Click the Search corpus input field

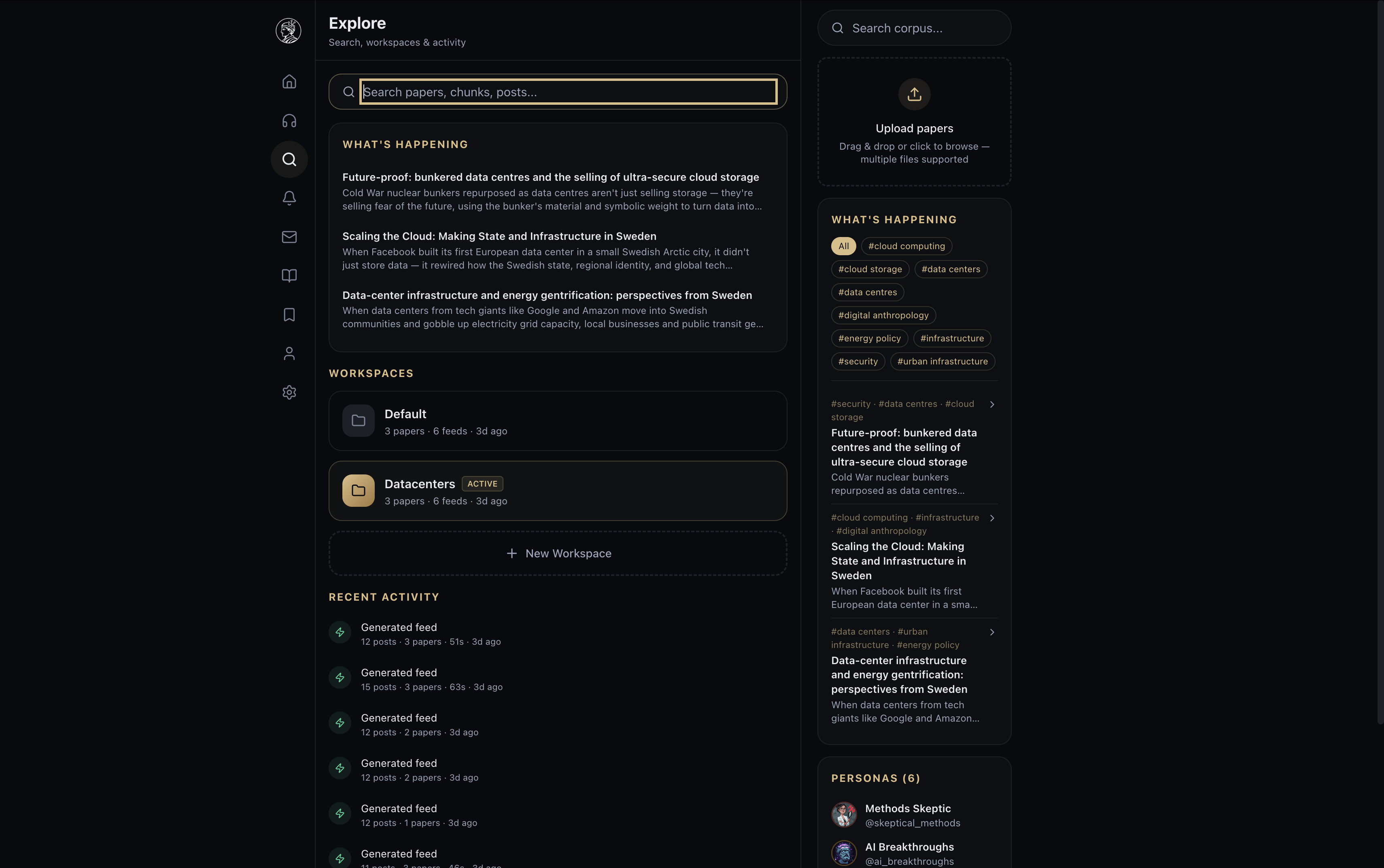[913, 28]
